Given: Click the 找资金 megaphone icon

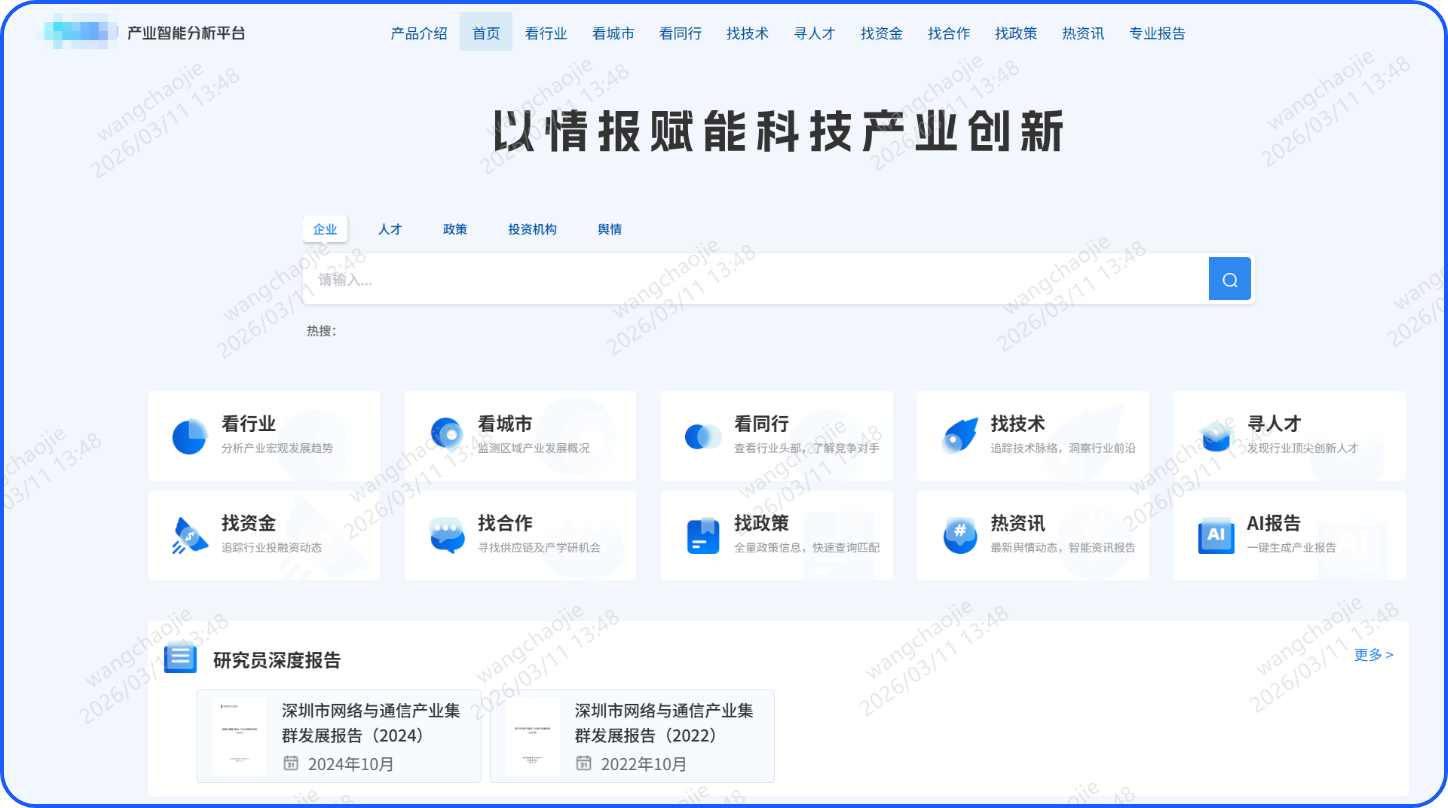Looking at the screenshot, I should click(x=189, y=535).
